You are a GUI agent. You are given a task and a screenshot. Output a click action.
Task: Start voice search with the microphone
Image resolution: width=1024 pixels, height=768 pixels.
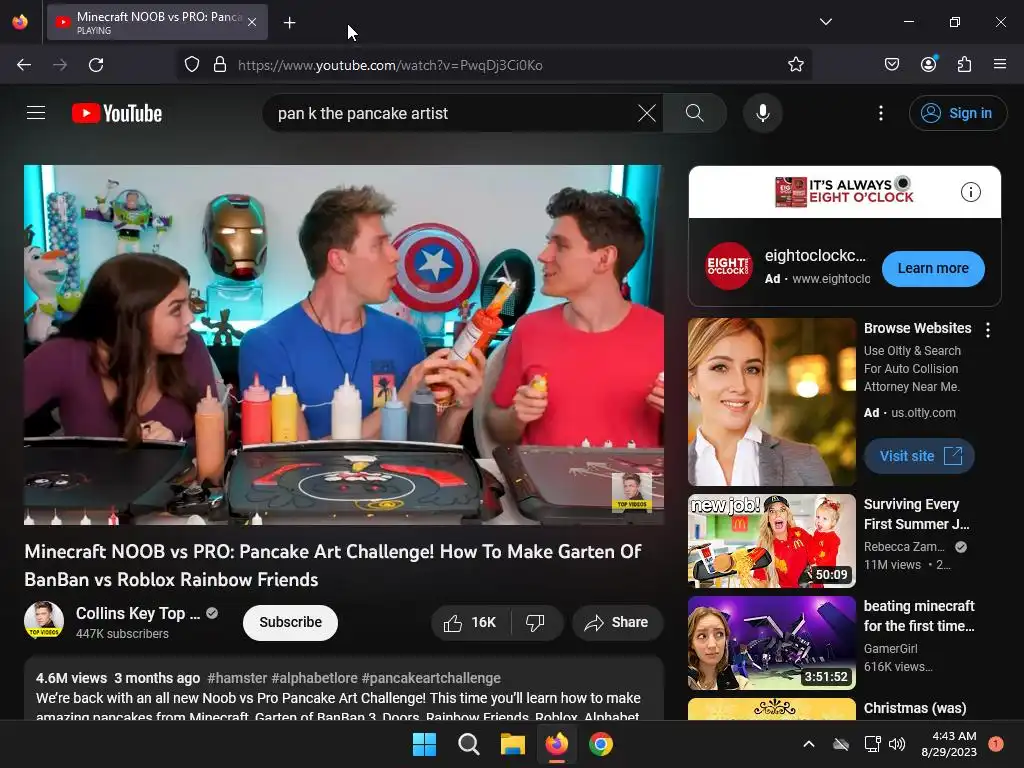coord(762,113)
